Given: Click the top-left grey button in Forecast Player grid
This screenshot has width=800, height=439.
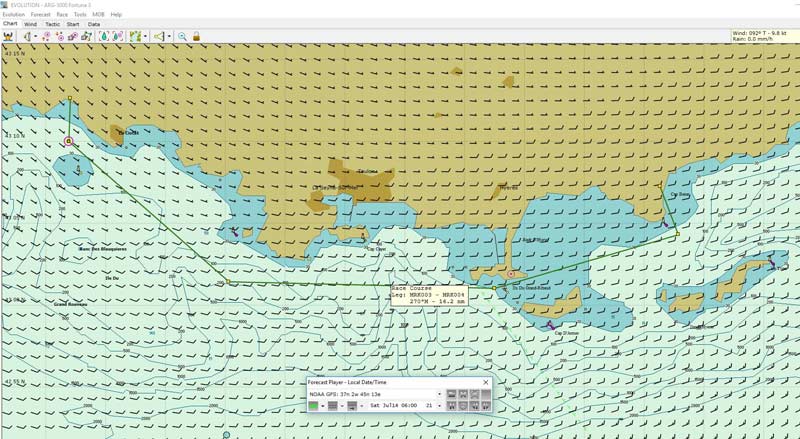Looking at the screenshot, I should point(451,394).
